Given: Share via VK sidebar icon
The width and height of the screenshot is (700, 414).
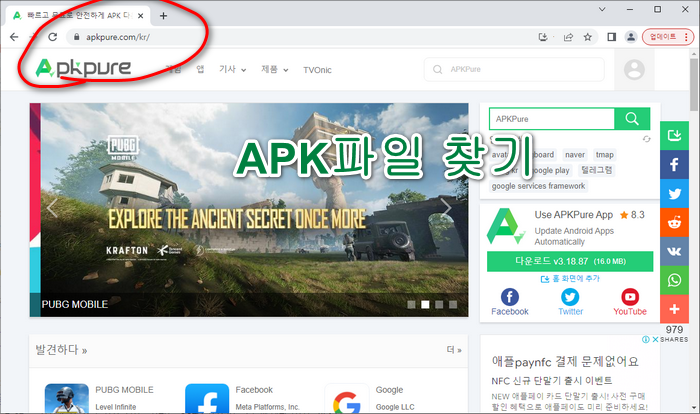Looking at the screenshot, I should (674, 251).
